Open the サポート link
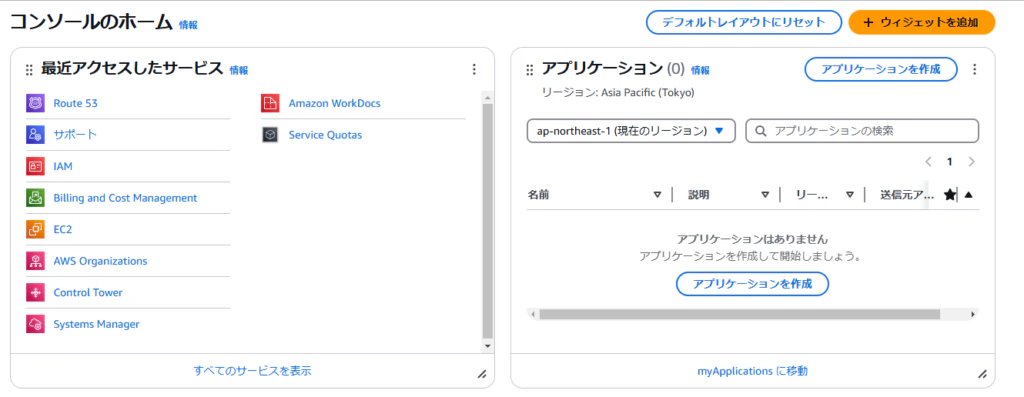The image size is (1024, 397). pos(75,135)
